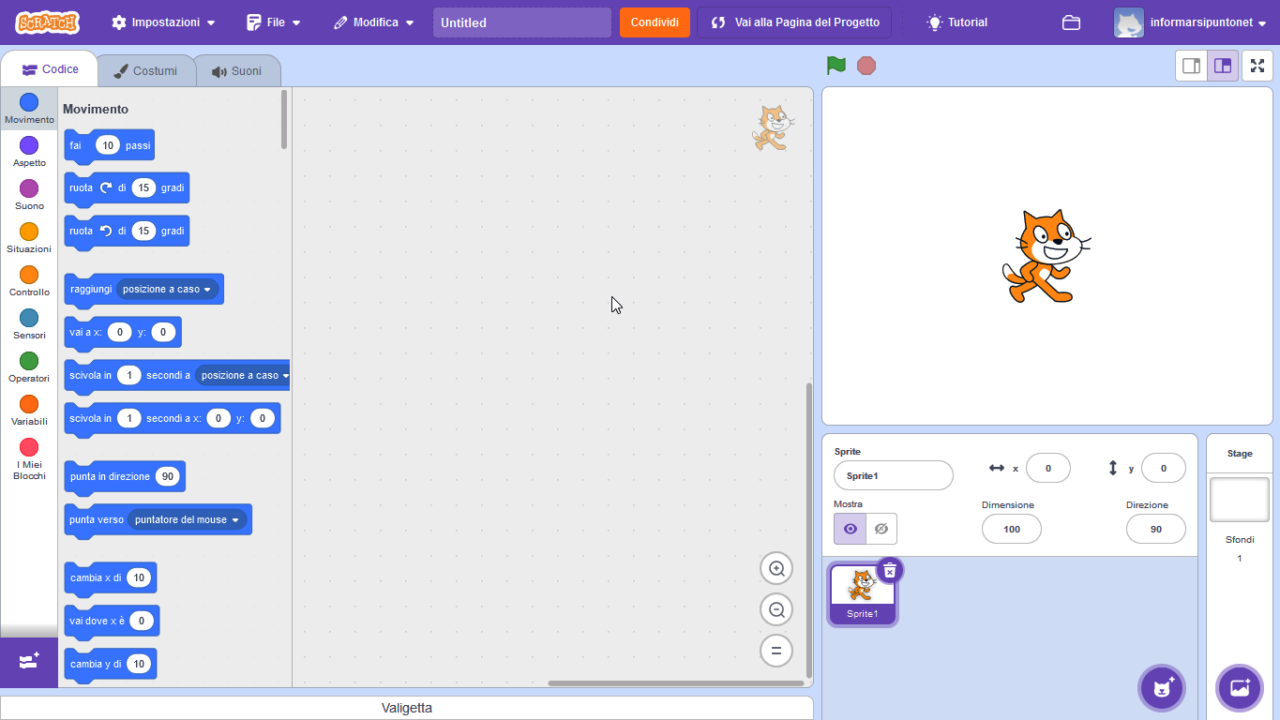1280x720 pixels.
Task: Select the Sprite1 thumbnail
Action: [862, 594]
